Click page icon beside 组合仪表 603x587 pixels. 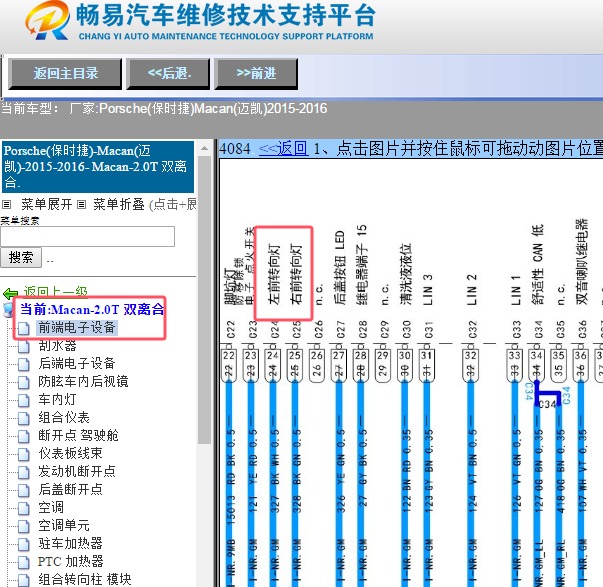[23, 419]
